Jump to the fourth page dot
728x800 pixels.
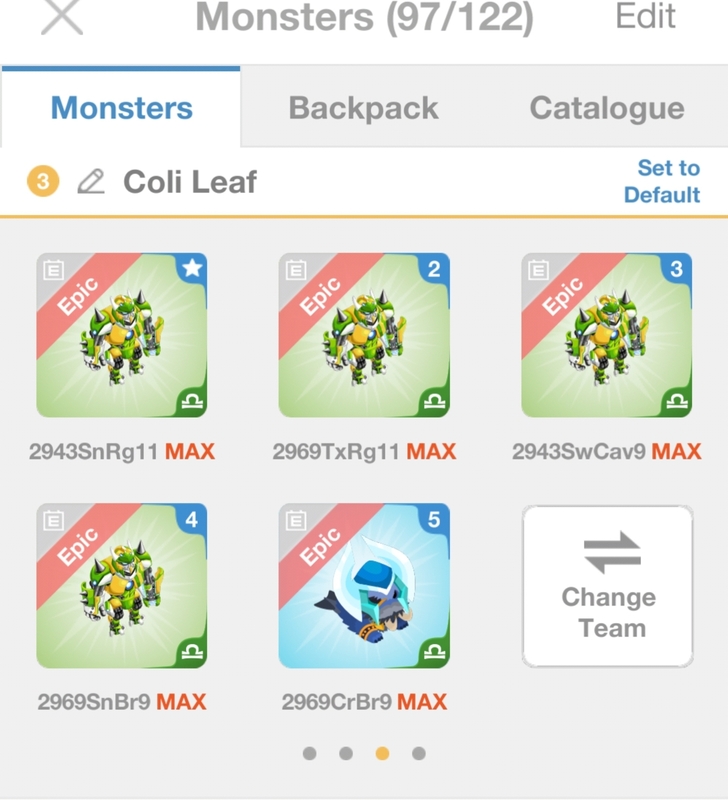point(419,753)
